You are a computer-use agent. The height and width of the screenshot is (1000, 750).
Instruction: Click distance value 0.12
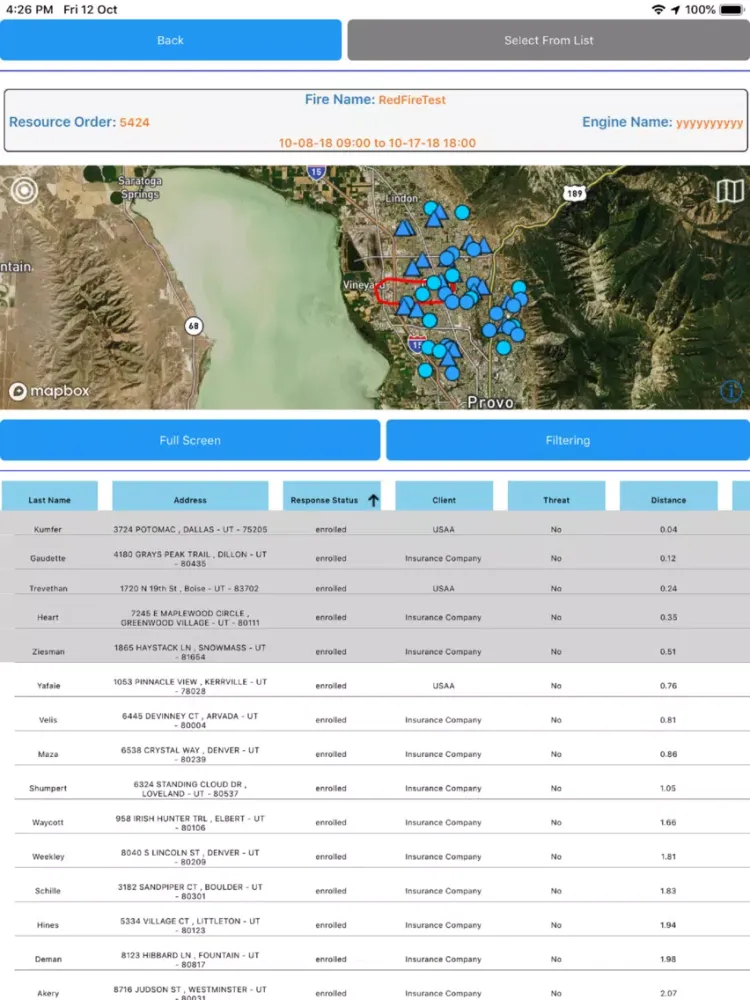pyautogui.click(x=668, y=558)
